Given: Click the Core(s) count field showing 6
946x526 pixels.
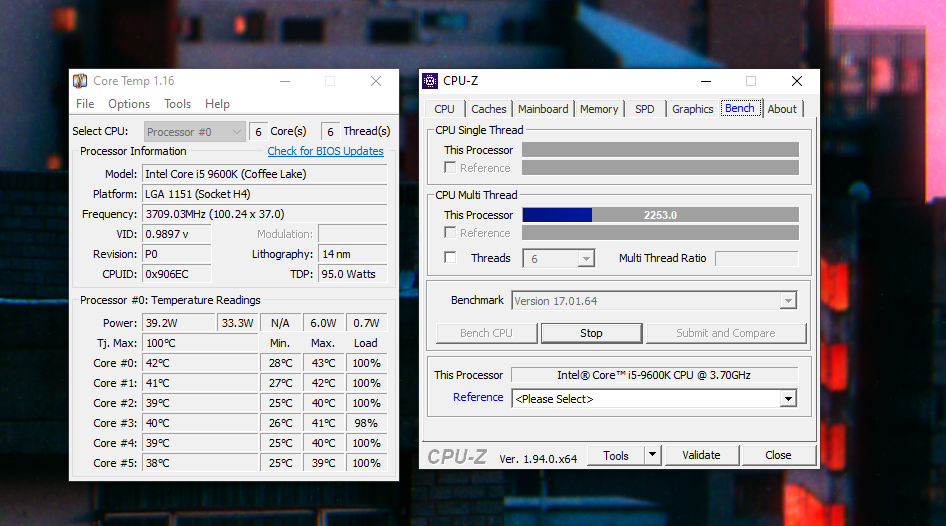Looking at the screenshot, I should pyautogui.click(x=258, y=132).
